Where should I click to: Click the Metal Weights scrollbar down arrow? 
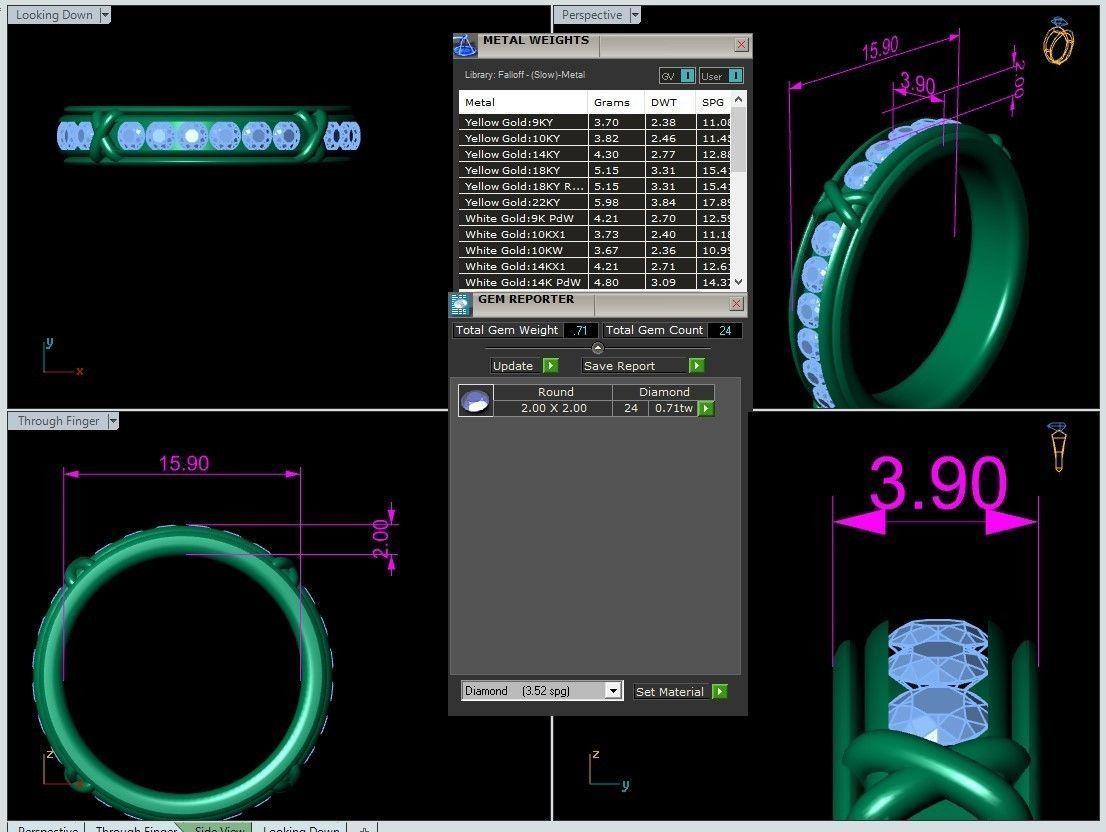point(739,282)
